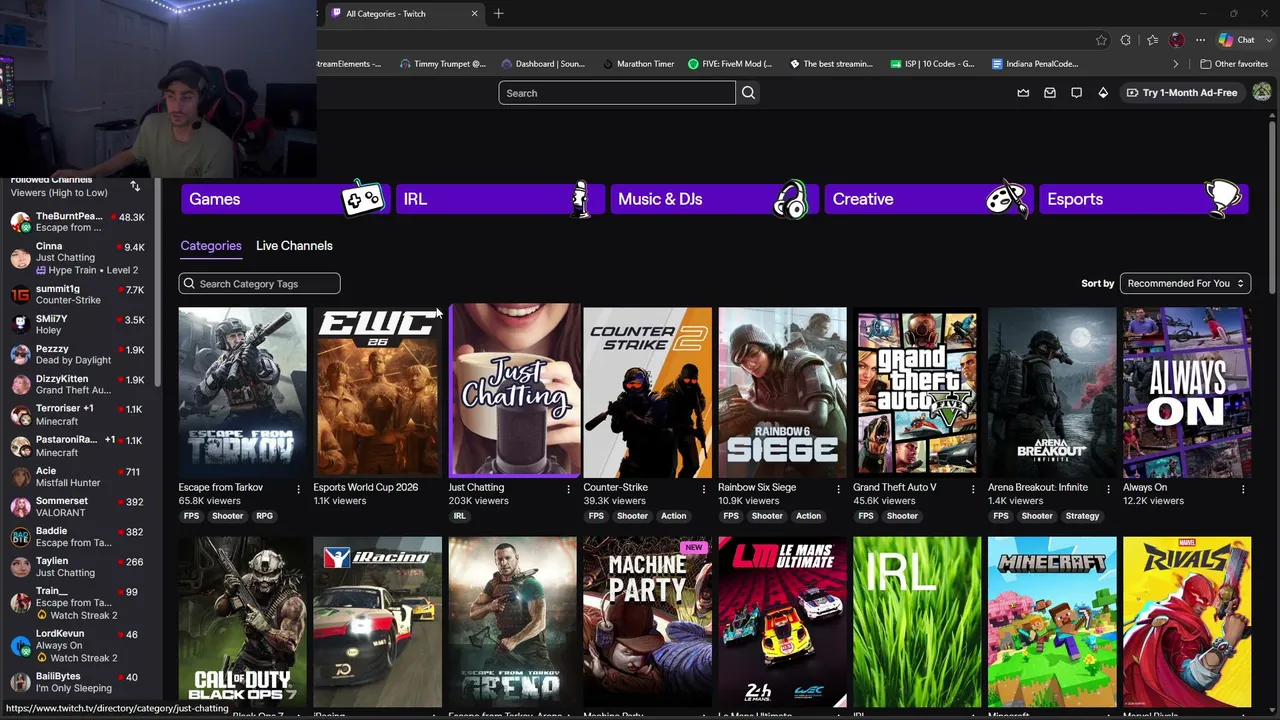Open the browser favorites list icon
The height and width of the screenshot is (720, 1280).
1152,40
